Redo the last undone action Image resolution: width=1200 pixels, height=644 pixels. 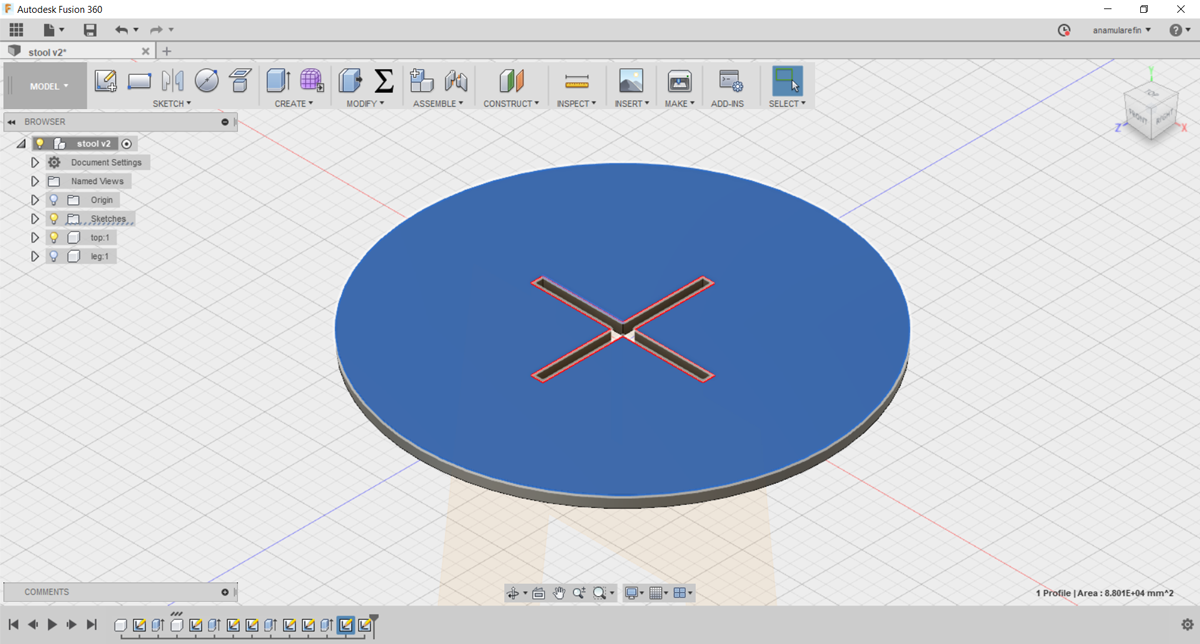pos(156,30)
